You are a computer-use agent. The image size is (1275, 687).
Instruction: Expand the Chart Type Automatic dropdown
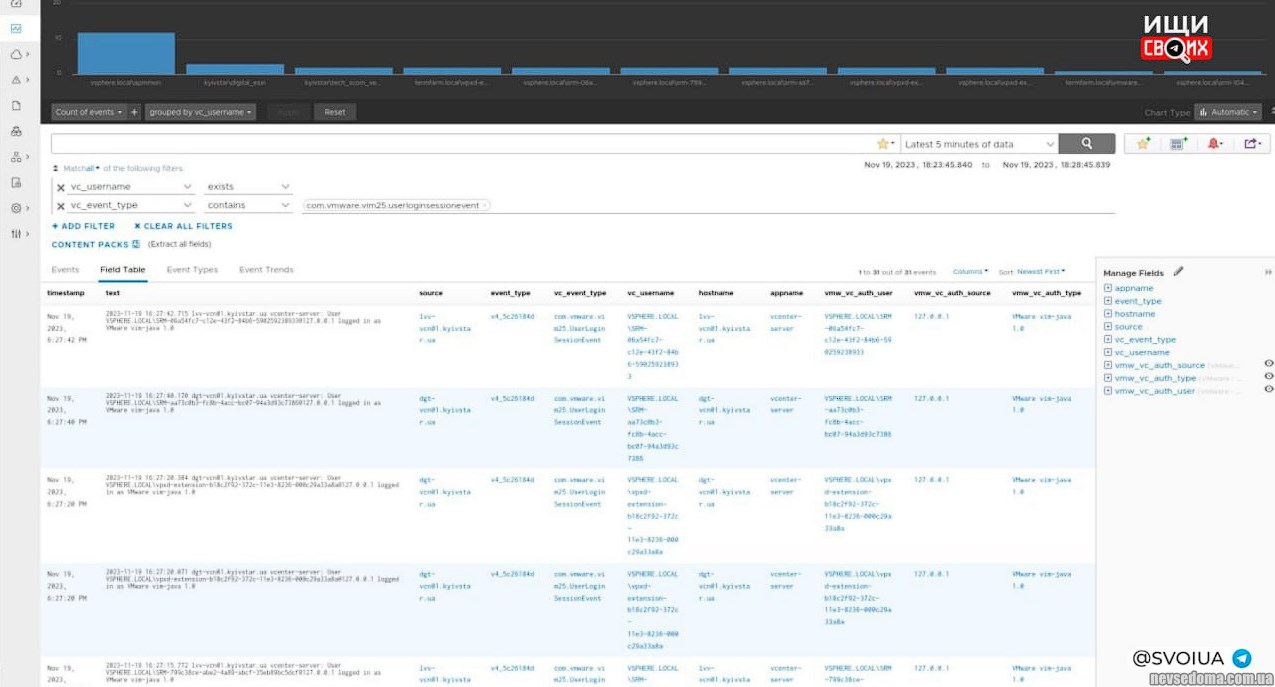pyautogui.click(x=1227, y=112)
